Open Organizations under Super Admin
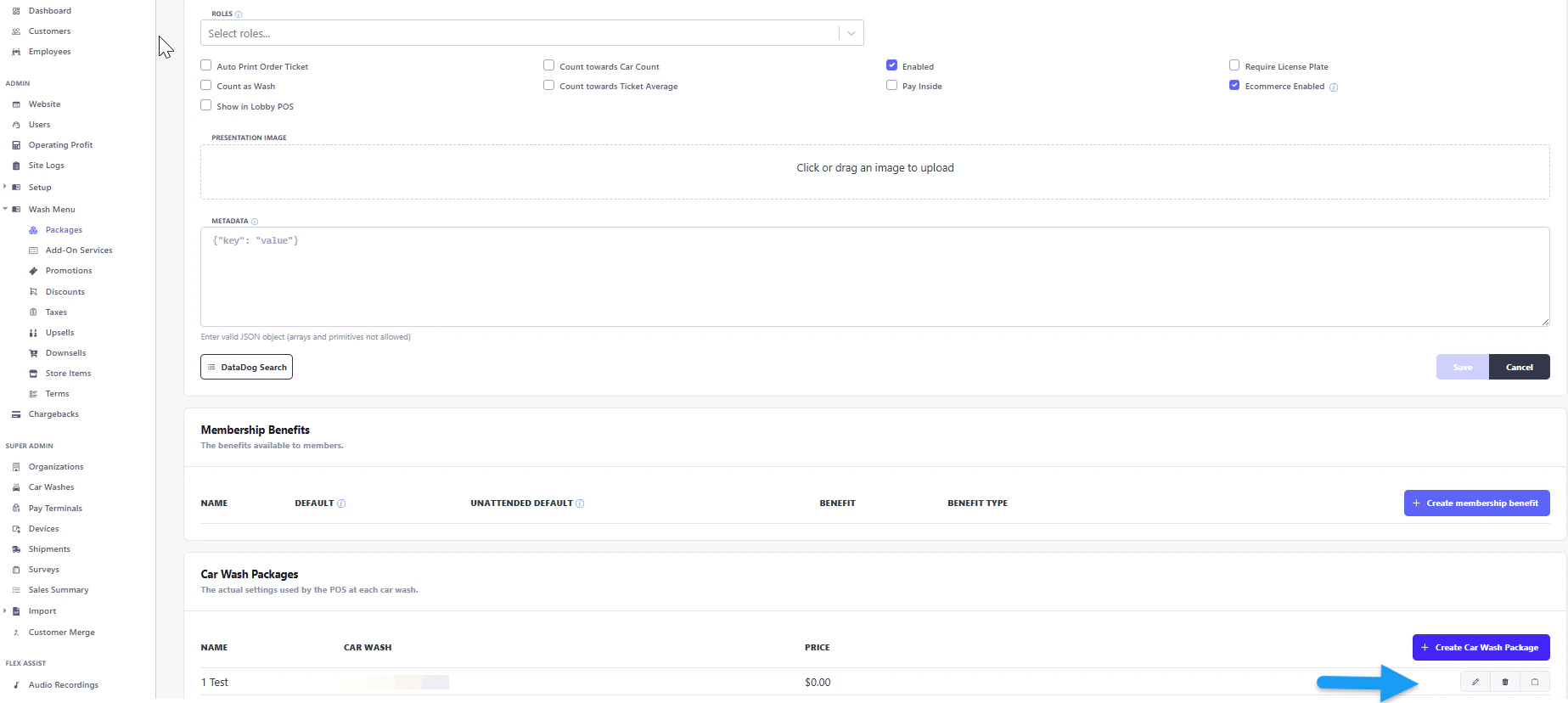 coord(56,467)
